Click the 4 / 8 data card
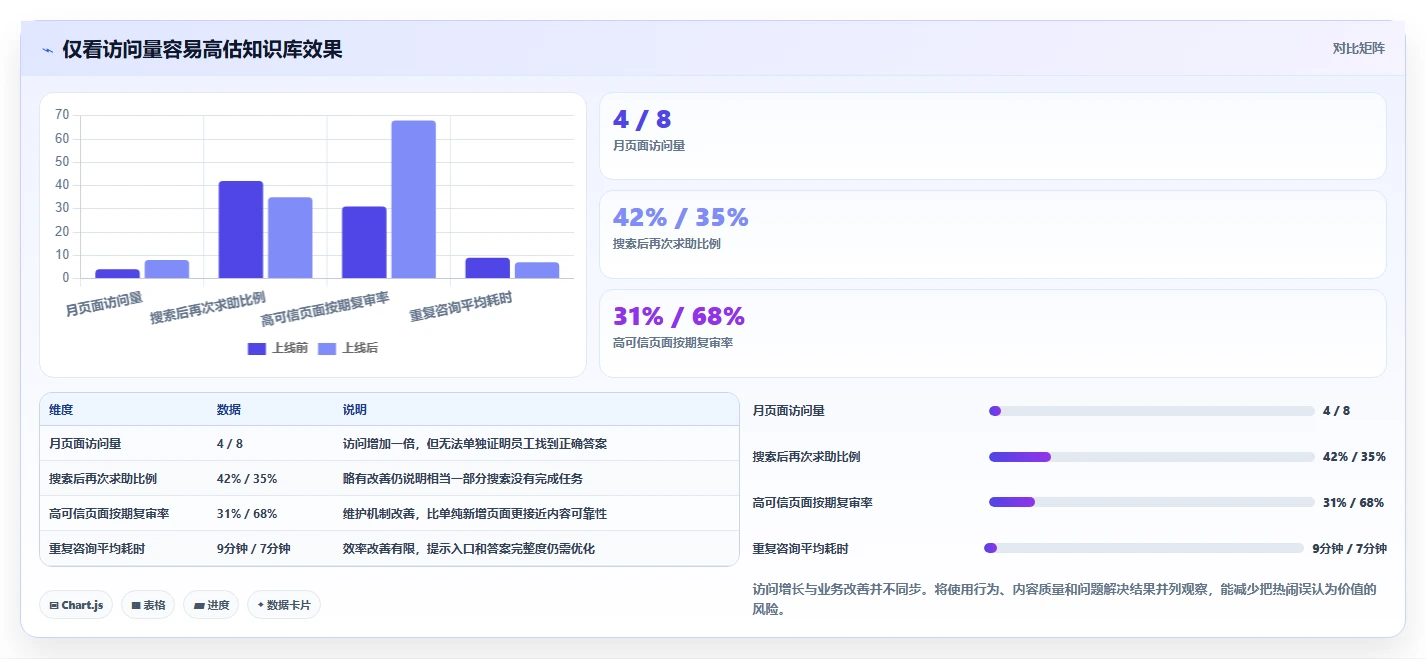 pos(992,136)
